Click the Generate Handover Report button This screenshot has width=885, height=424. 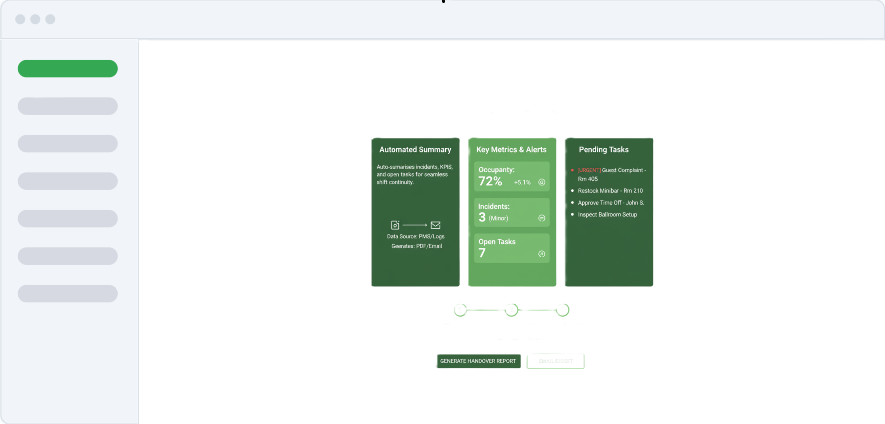click(478, 361)
